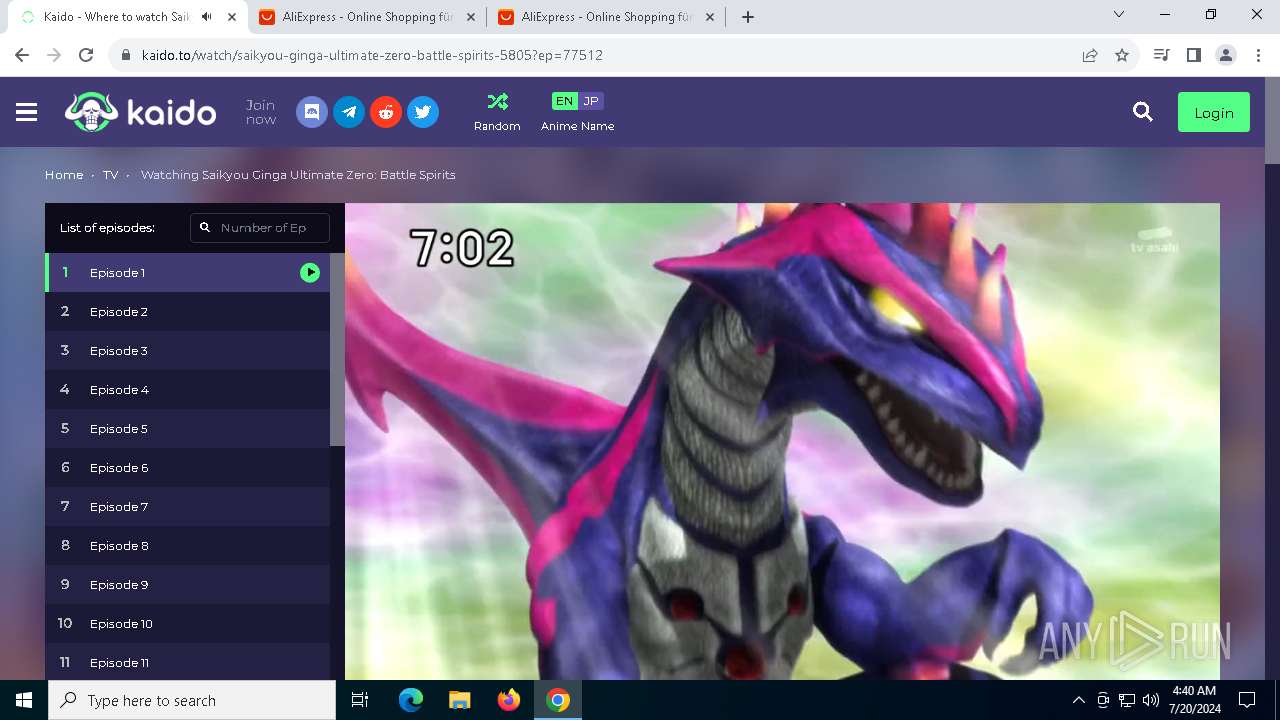Screen dimensions: 1280x720
Task: Click the episode list scrollbar
Action: (x=337, y=350)
